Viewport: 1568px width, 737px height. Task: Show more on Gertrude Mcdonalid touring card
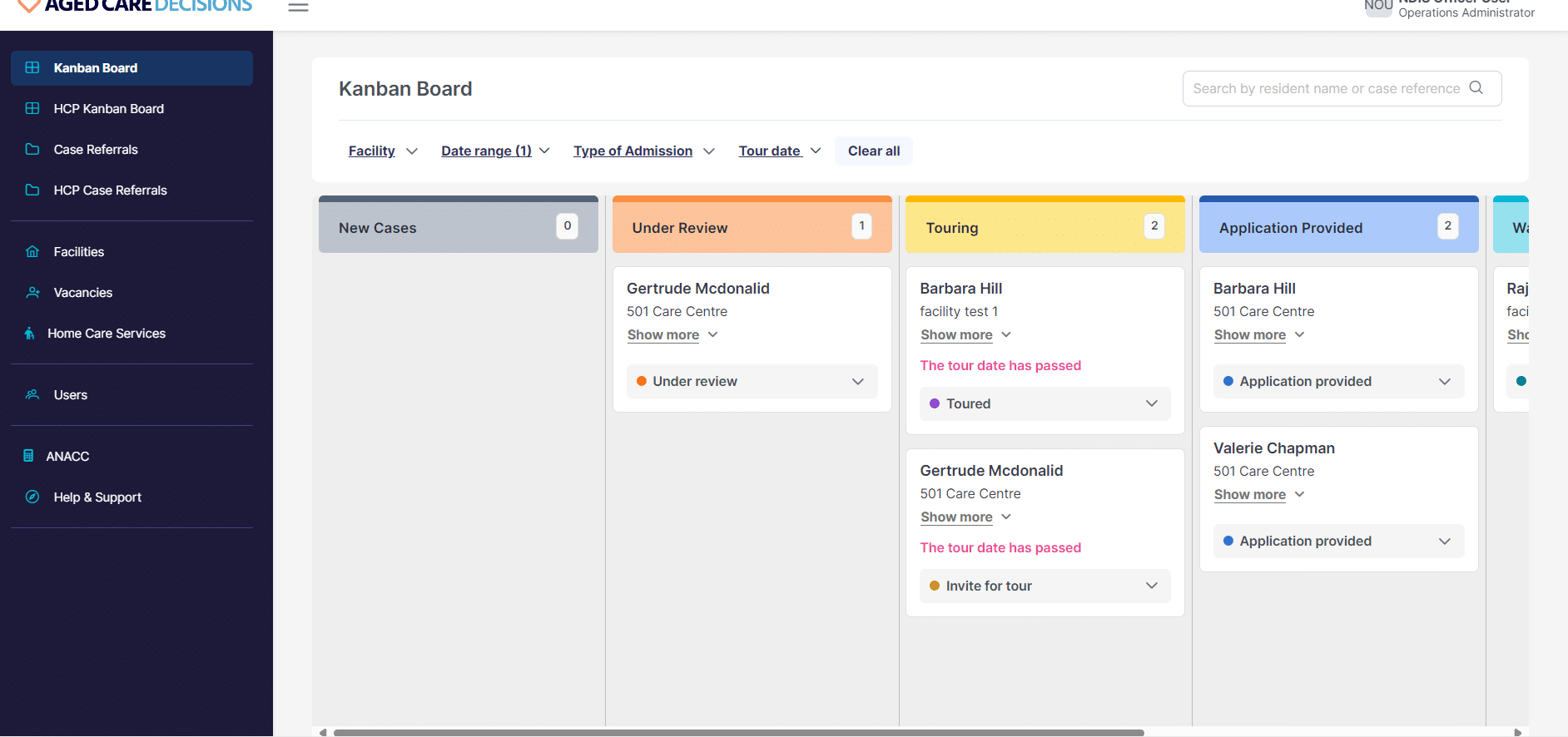click(965, 517)
